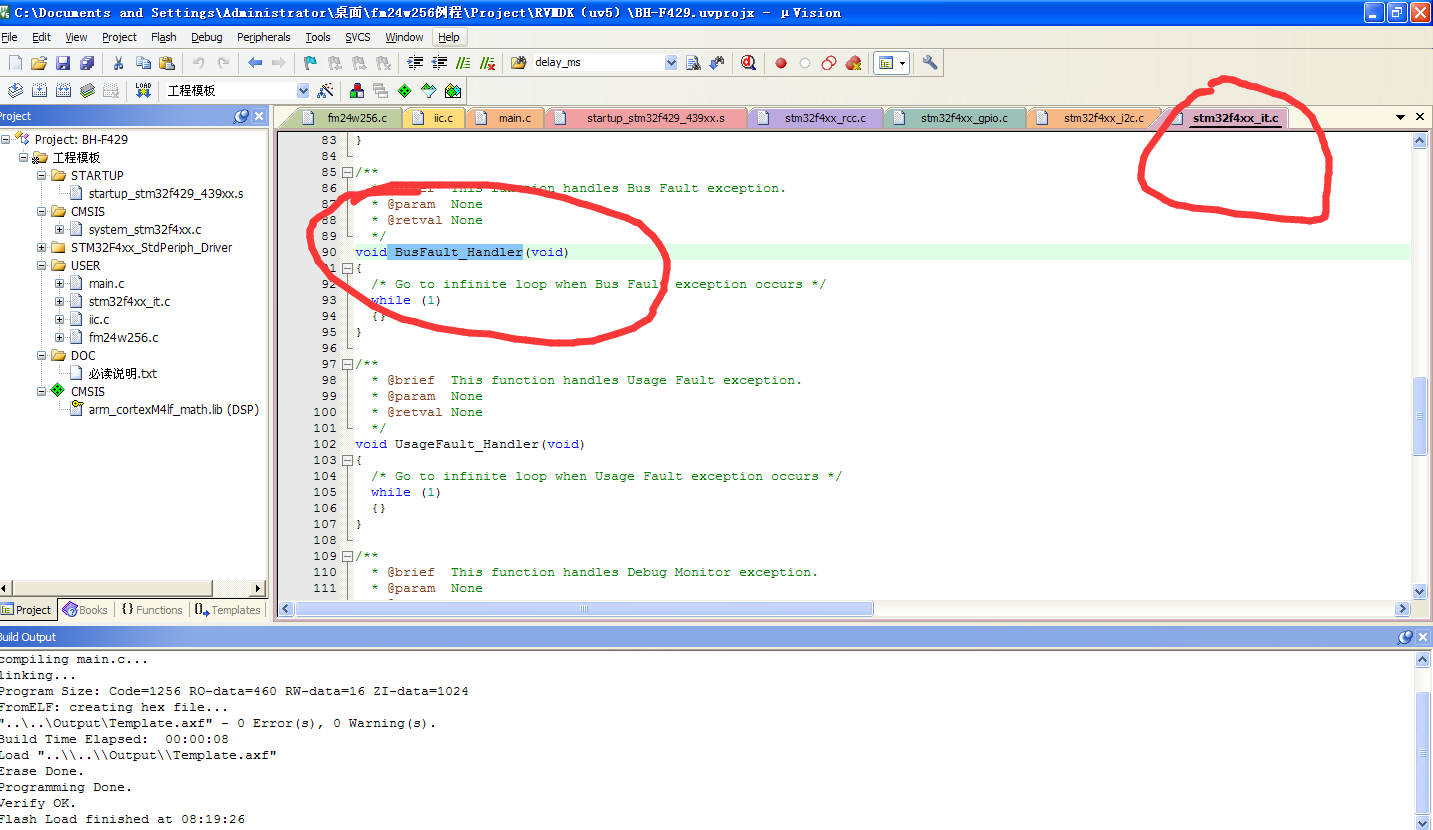1433x830 pixels.
Task: Open the editor tab list dropdown arrow
Action: tap(1401, 117)
